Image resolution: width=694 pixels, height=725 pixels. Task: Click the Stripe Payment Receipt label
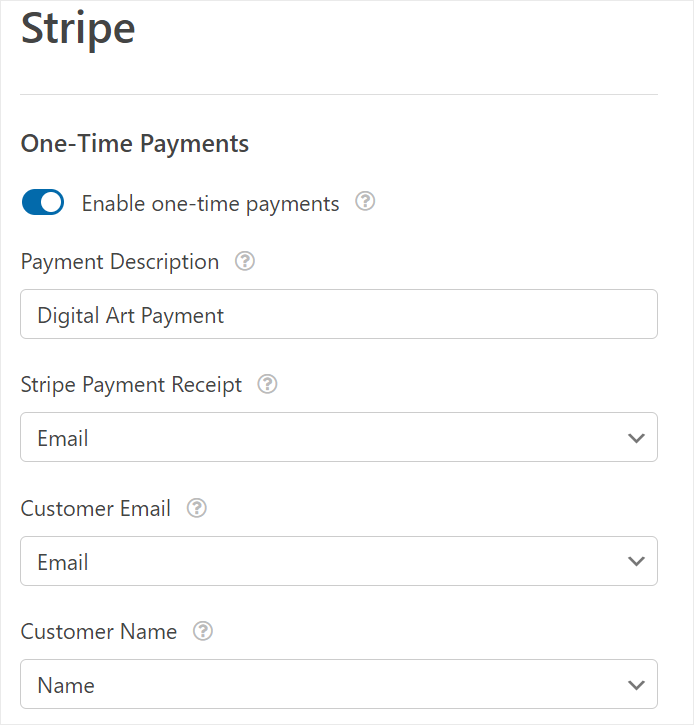(x=131, y=385)
